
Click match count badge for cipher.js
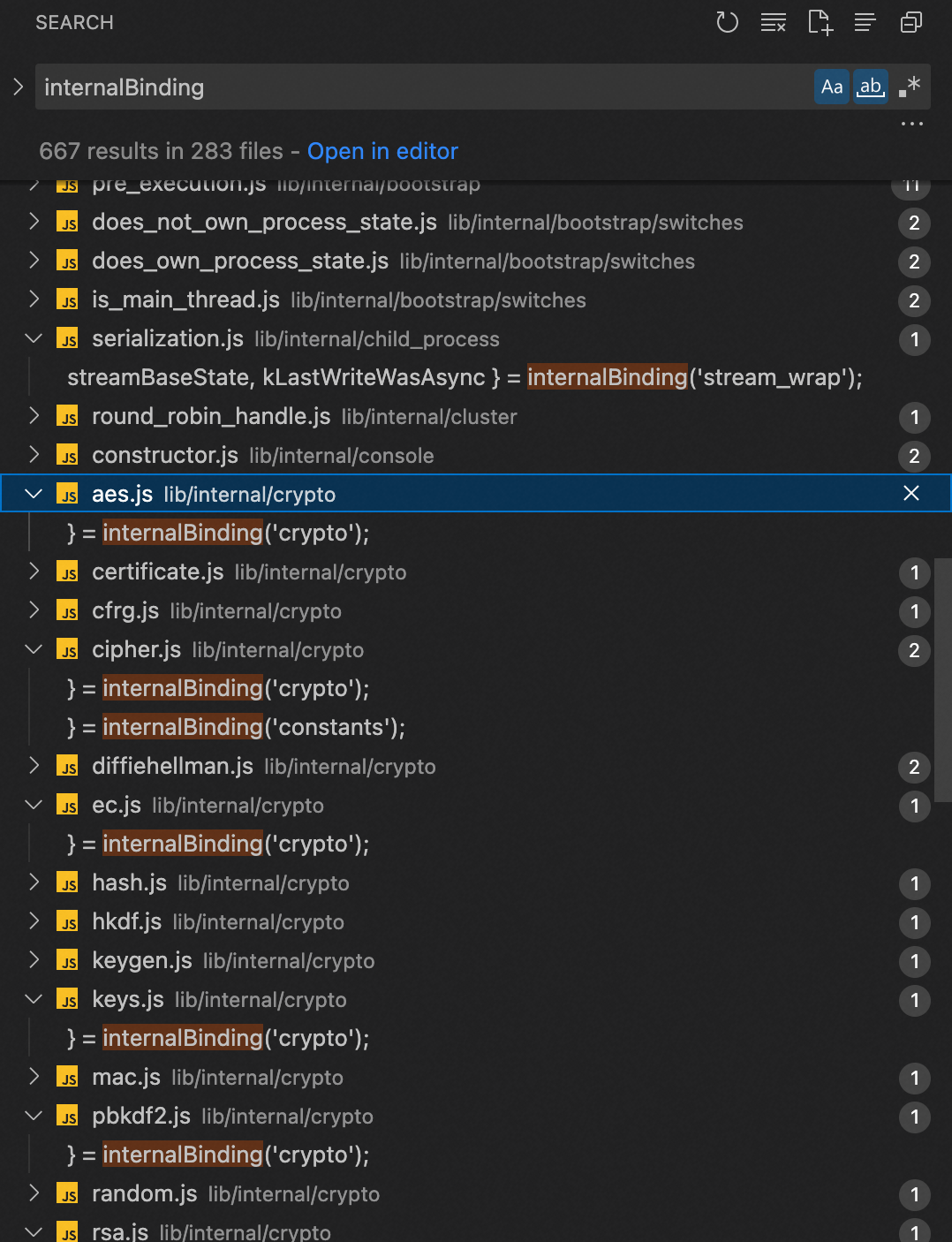914,650
